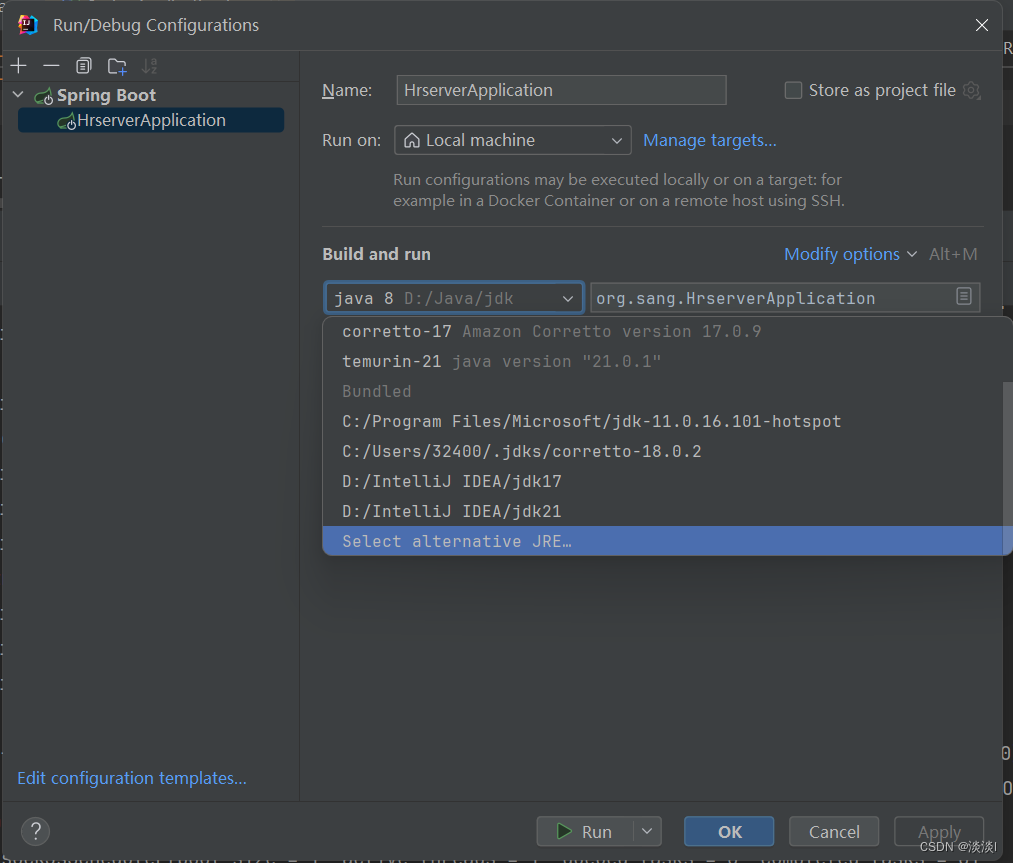Click the Name input field
1013x863 pixels.
[x=560, y=90]
